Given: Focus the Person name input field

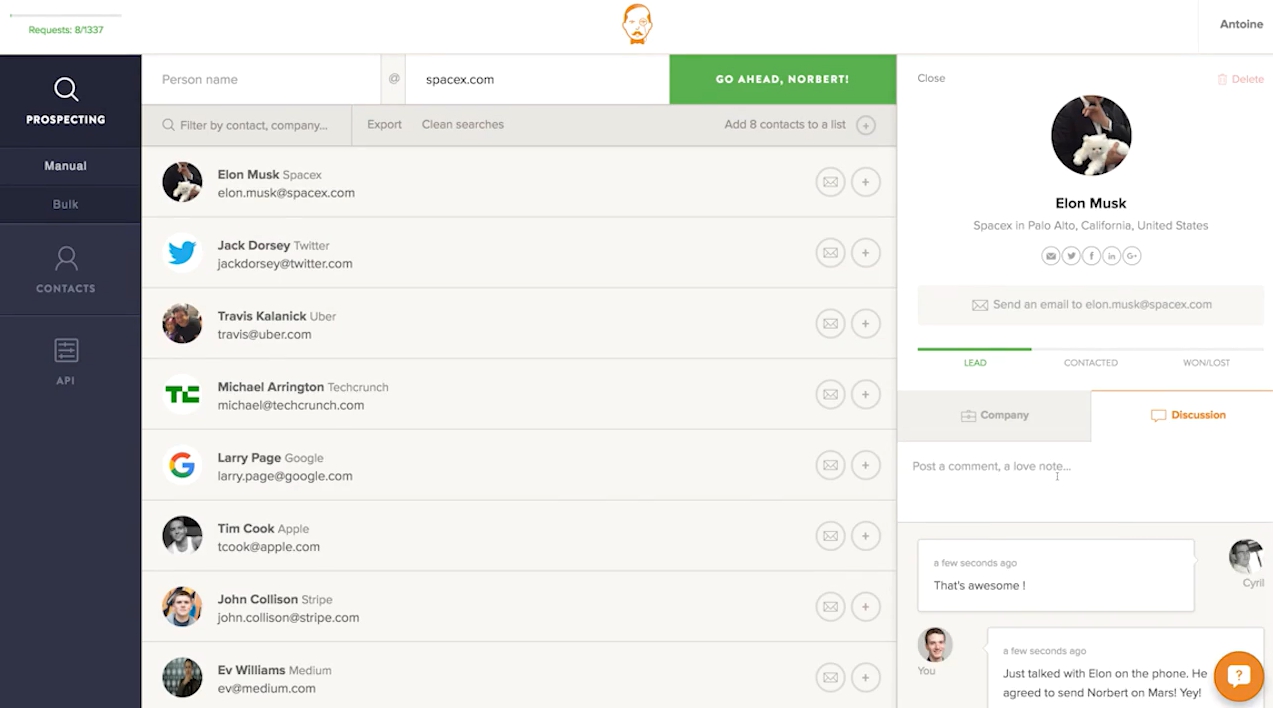Looking at the screenshot, I should coord(261,79).
